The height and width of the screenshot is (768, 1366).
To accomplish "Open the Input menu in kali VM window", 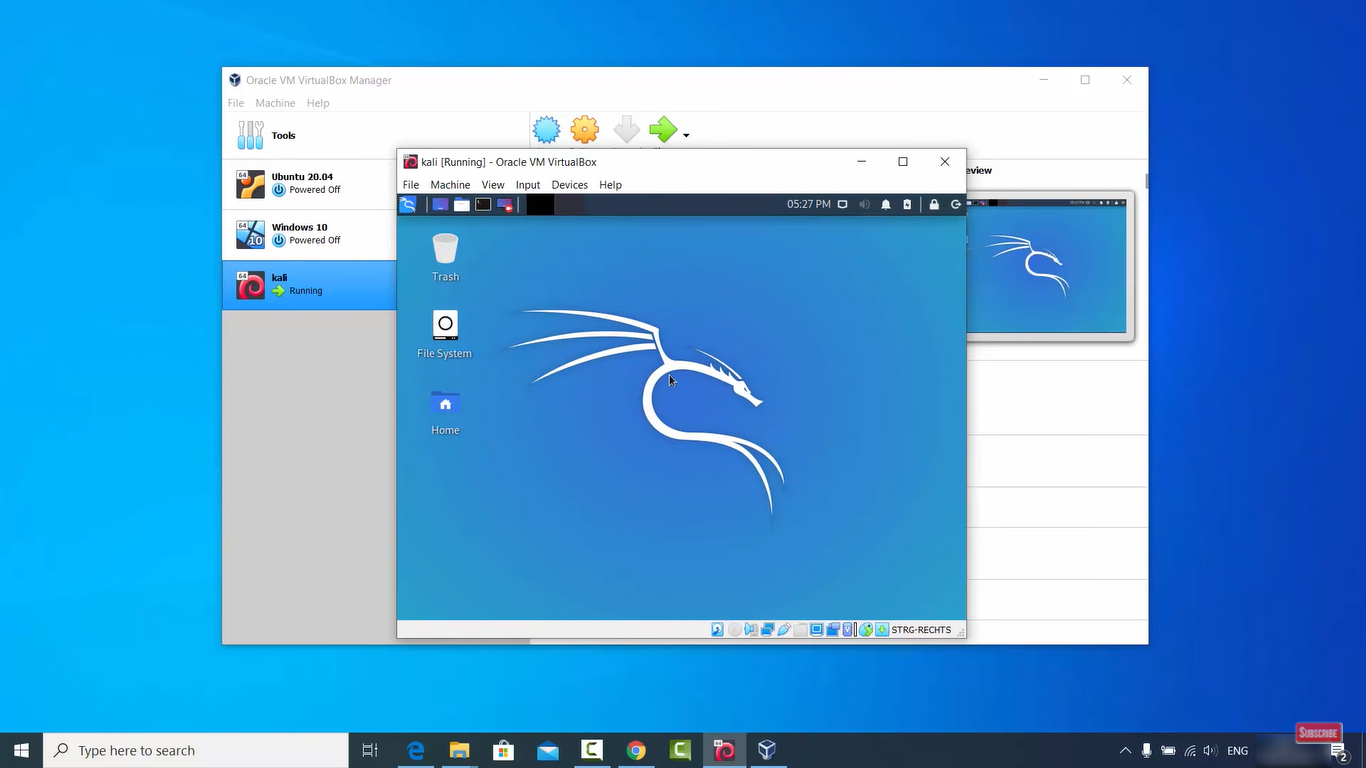I will click(x=528, y=185).
